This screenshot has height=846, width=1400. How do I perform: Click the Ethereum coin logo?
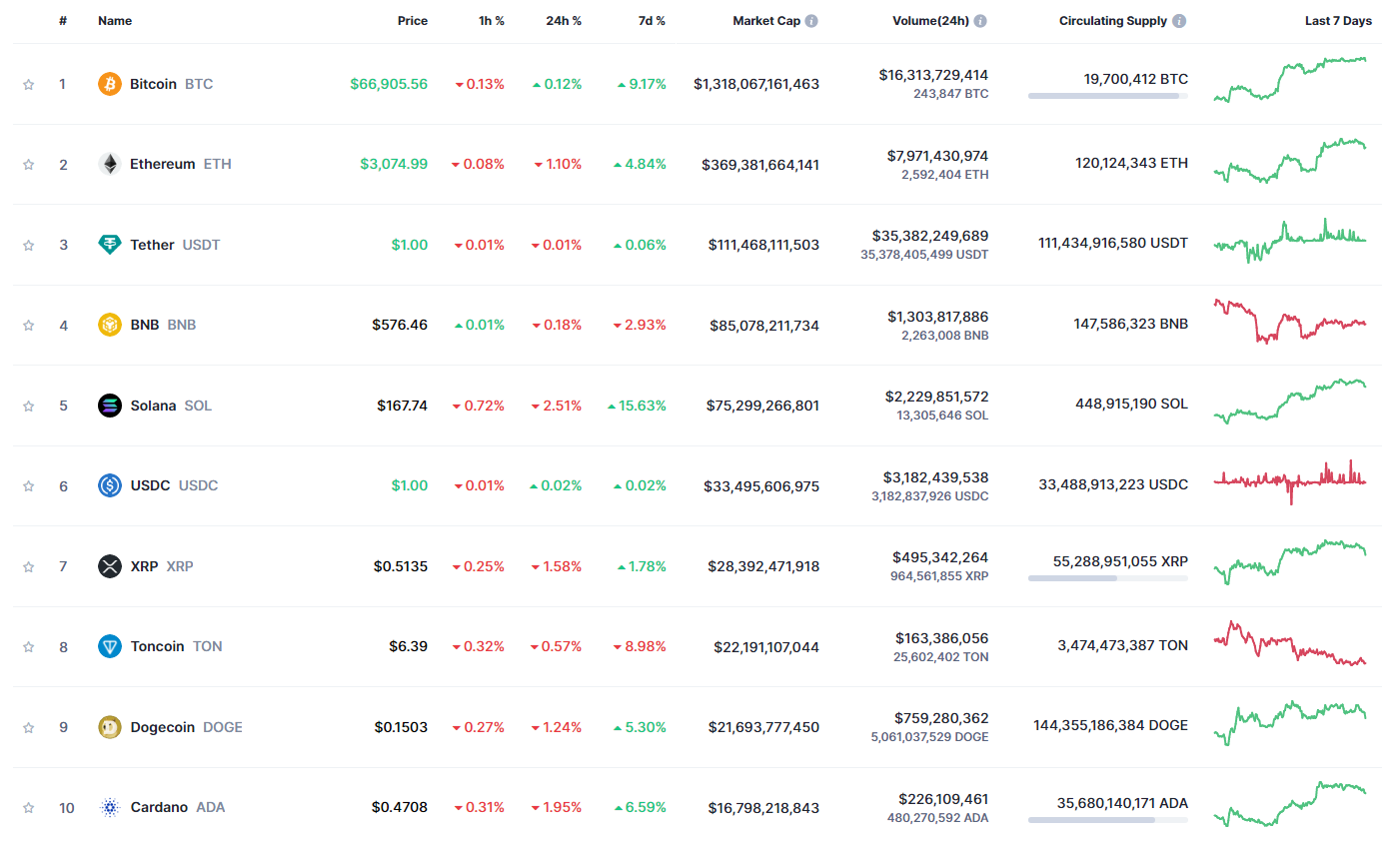click(x=110, y=164)
